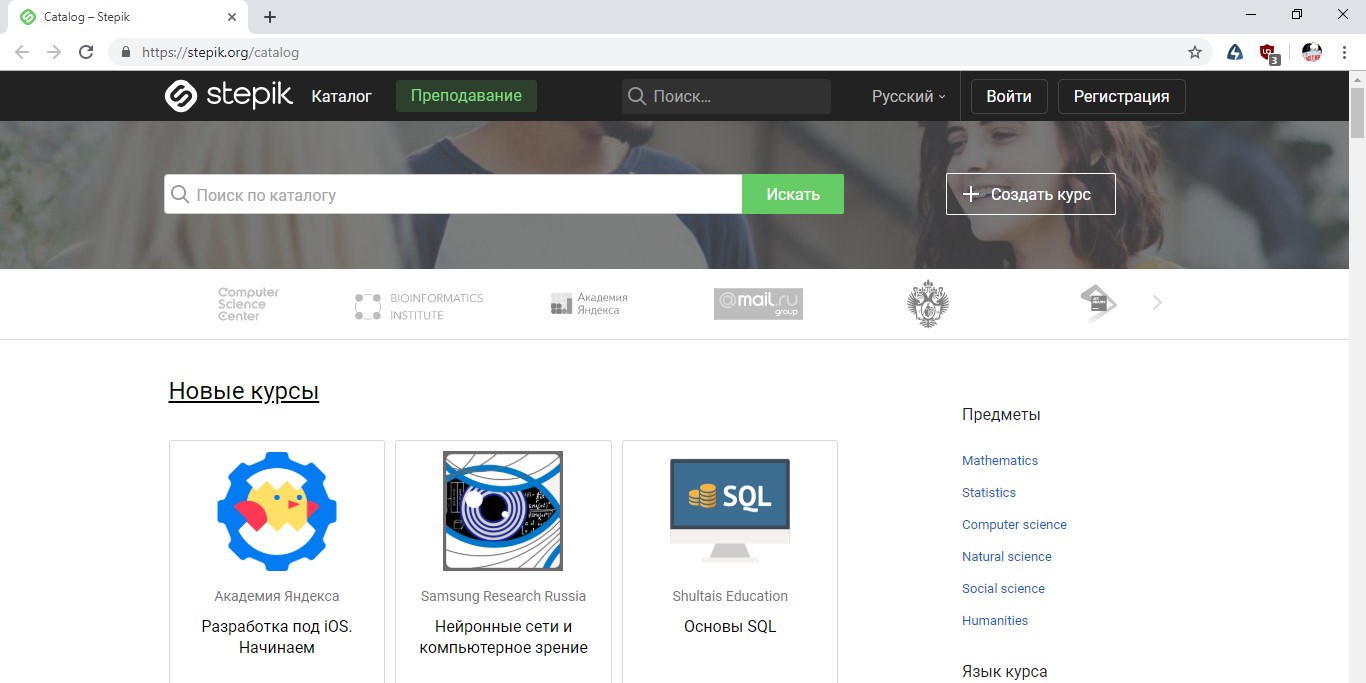Image resolution: width=1366 pixels, height=683 pixels.
Task: Open the Mail.ru Group partner logo
Action: (758, 304)
